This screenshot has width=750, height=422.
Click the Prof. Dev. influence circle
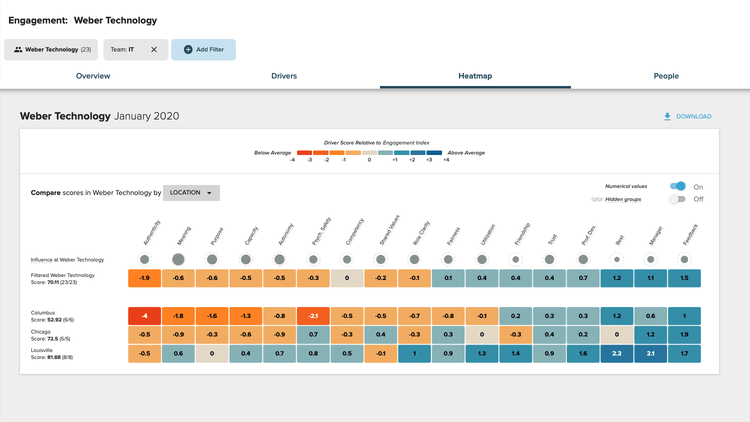click(x=583, y=259)
